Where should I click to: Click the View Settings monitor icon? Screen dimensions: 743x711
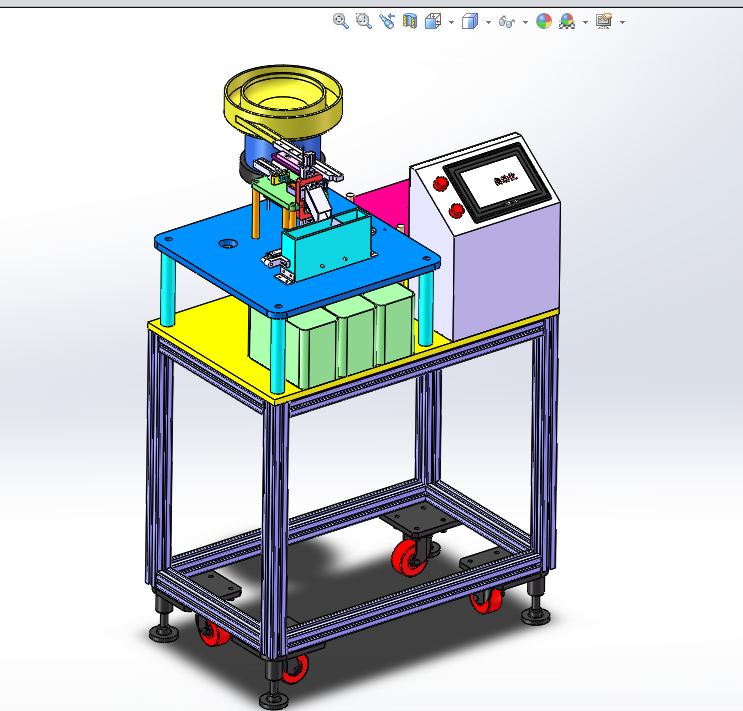tap(604, 21)
